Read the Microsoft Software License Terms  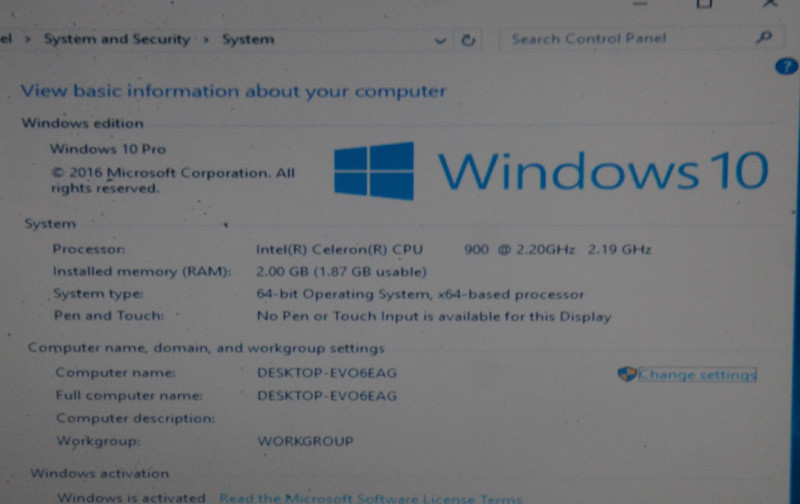click(x=370, y=498)
